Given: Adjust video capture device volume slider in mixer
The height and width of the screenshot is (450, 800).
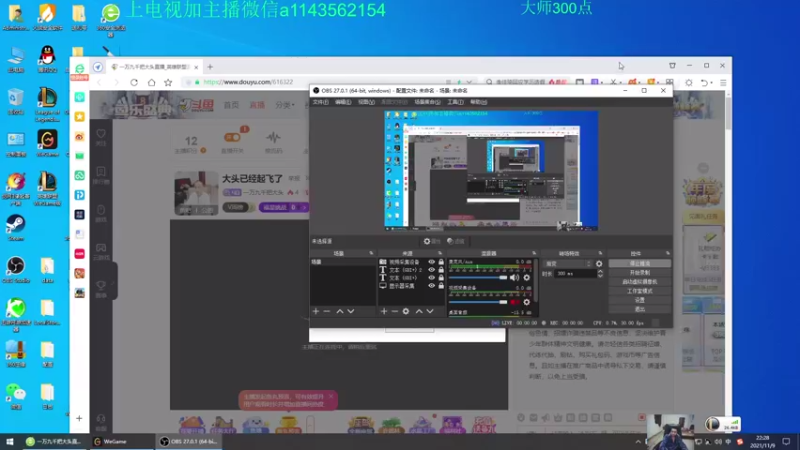Looking at the screenshot, I should [x=478, y=302].
